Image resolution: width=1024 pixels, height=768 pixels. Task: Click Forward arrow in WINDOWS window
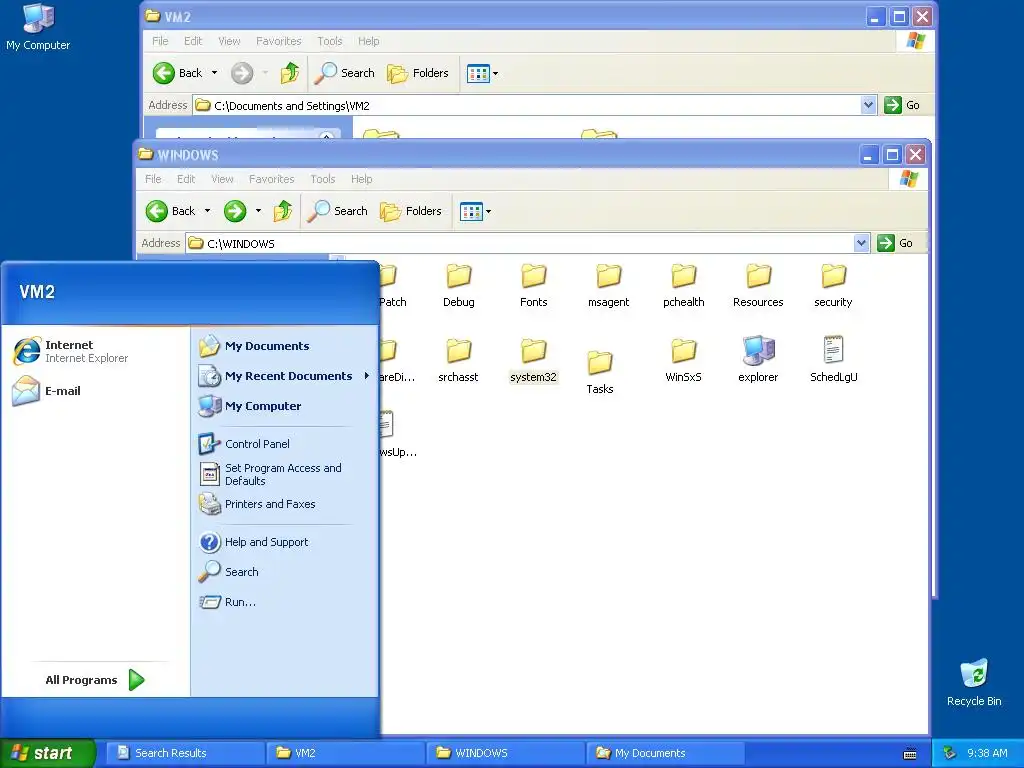pyautogui.click(x=235, y=211)
